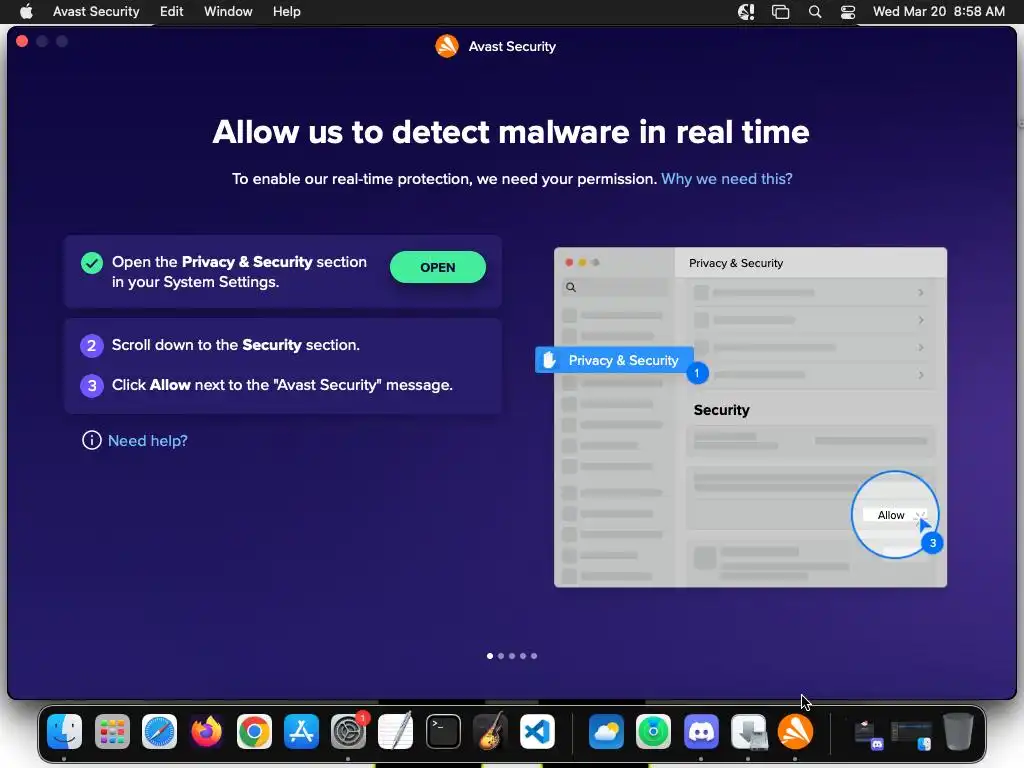Viewport: 1024px width, 768px height.
Task: Click the Stage Manager icon in menu bar
Action: click(780, 11)
